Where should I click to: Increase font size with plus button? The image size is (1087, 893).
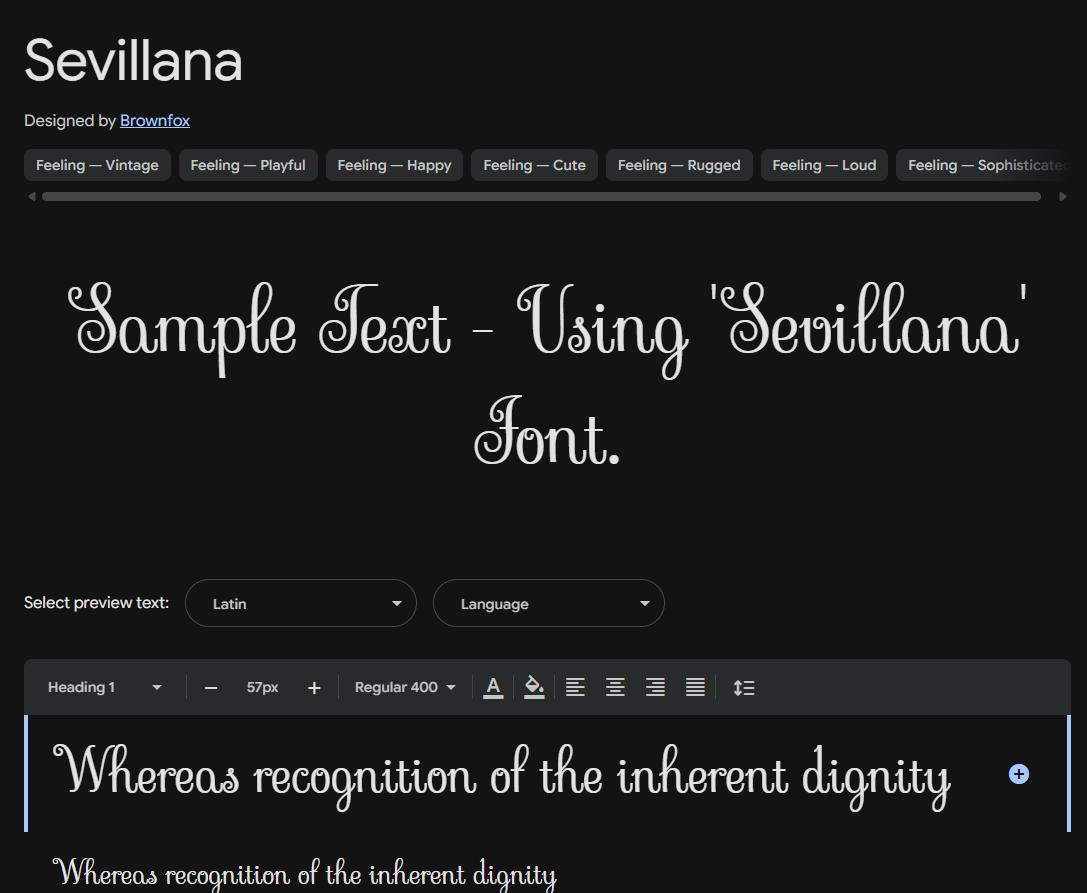(314, 688)
